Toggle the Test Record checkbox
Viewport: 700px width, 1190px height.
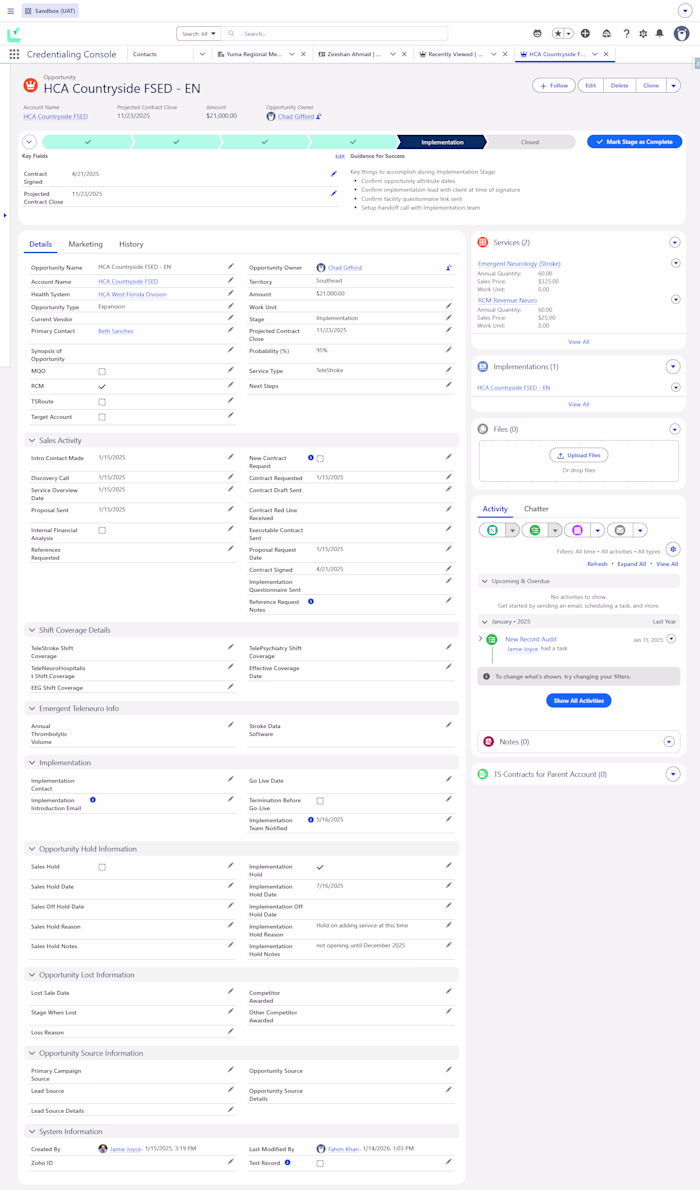320,1163
